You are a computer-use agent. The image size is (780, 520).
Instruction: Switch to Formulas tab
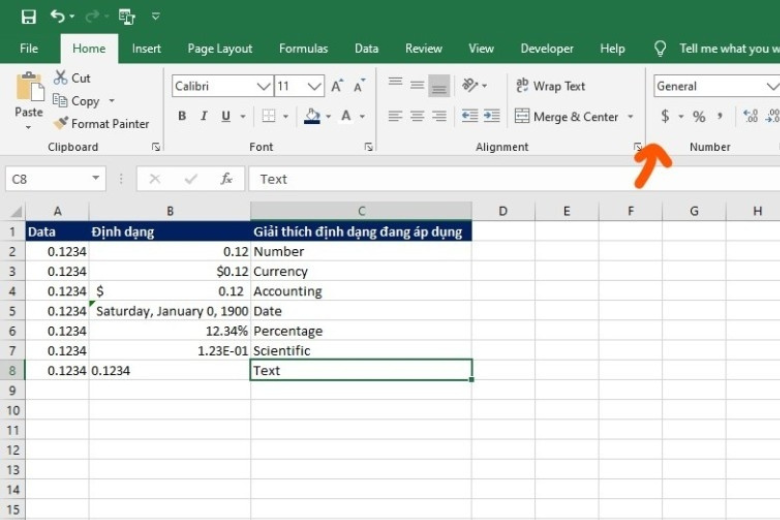303,49
